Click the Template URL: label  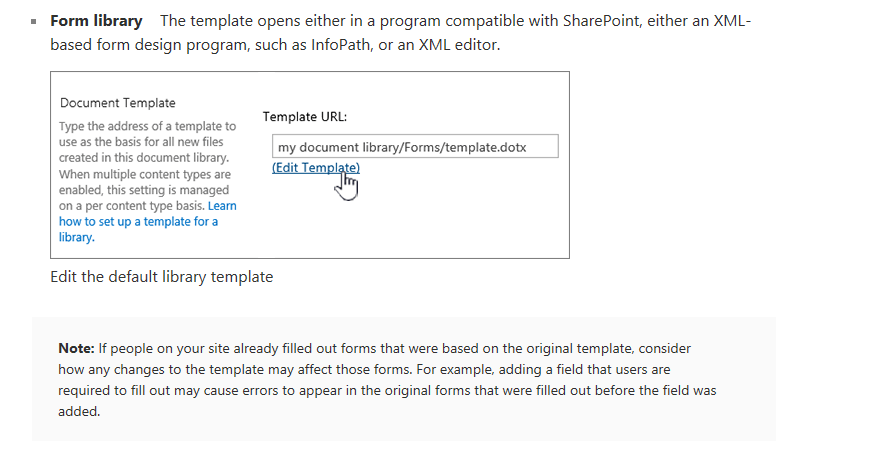click(305, 117)
